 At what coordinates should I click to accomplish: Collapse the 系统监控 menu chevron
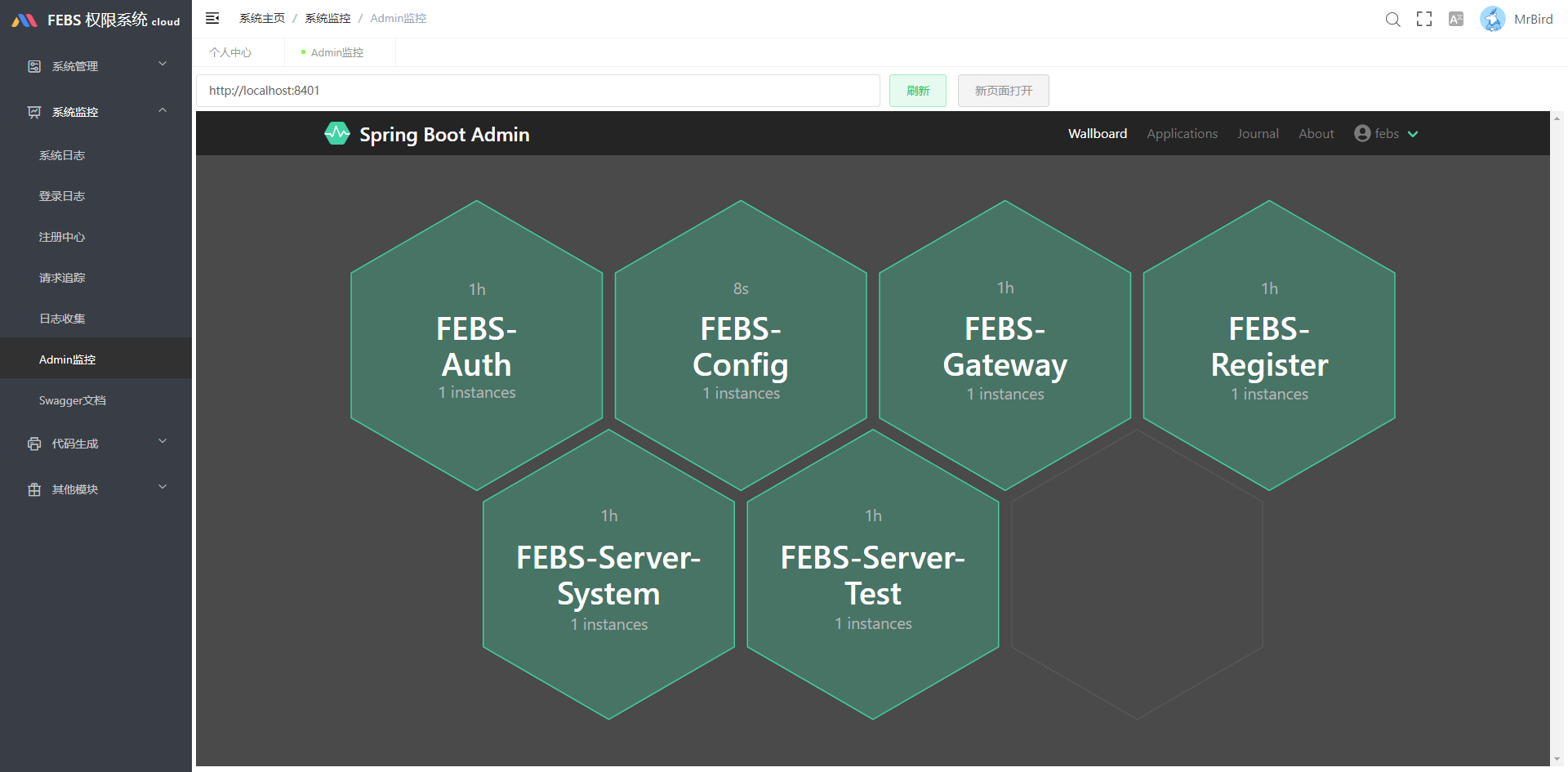(163, 110)
